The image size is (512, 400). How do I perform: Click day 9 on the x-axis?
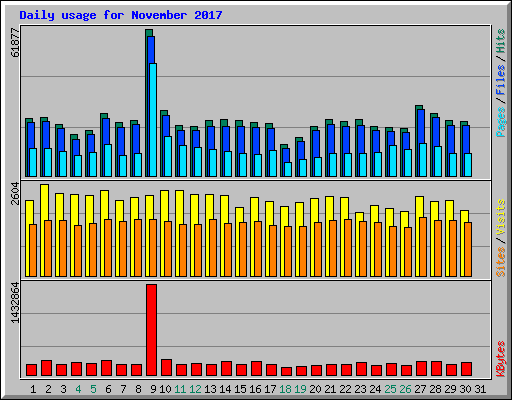pos(153,389)
